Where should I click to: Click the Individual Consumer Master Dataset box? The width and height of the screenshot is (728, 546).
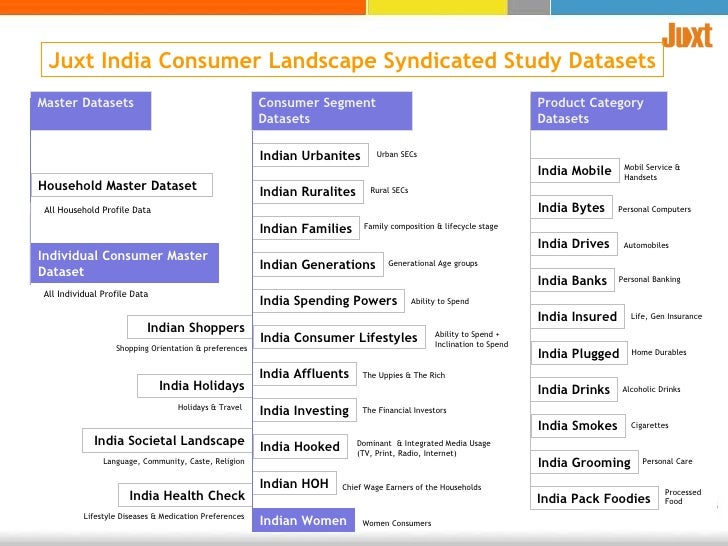125,263
